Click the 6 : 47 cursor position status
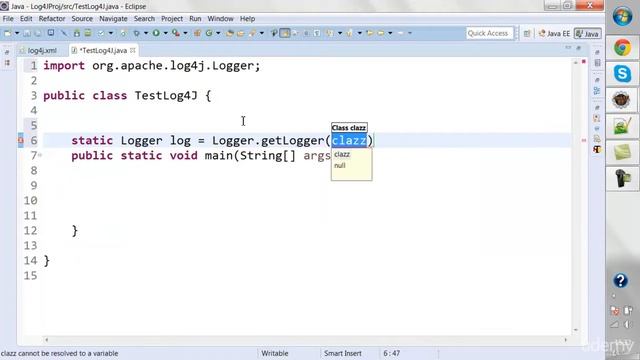 (x=392, y=353)
